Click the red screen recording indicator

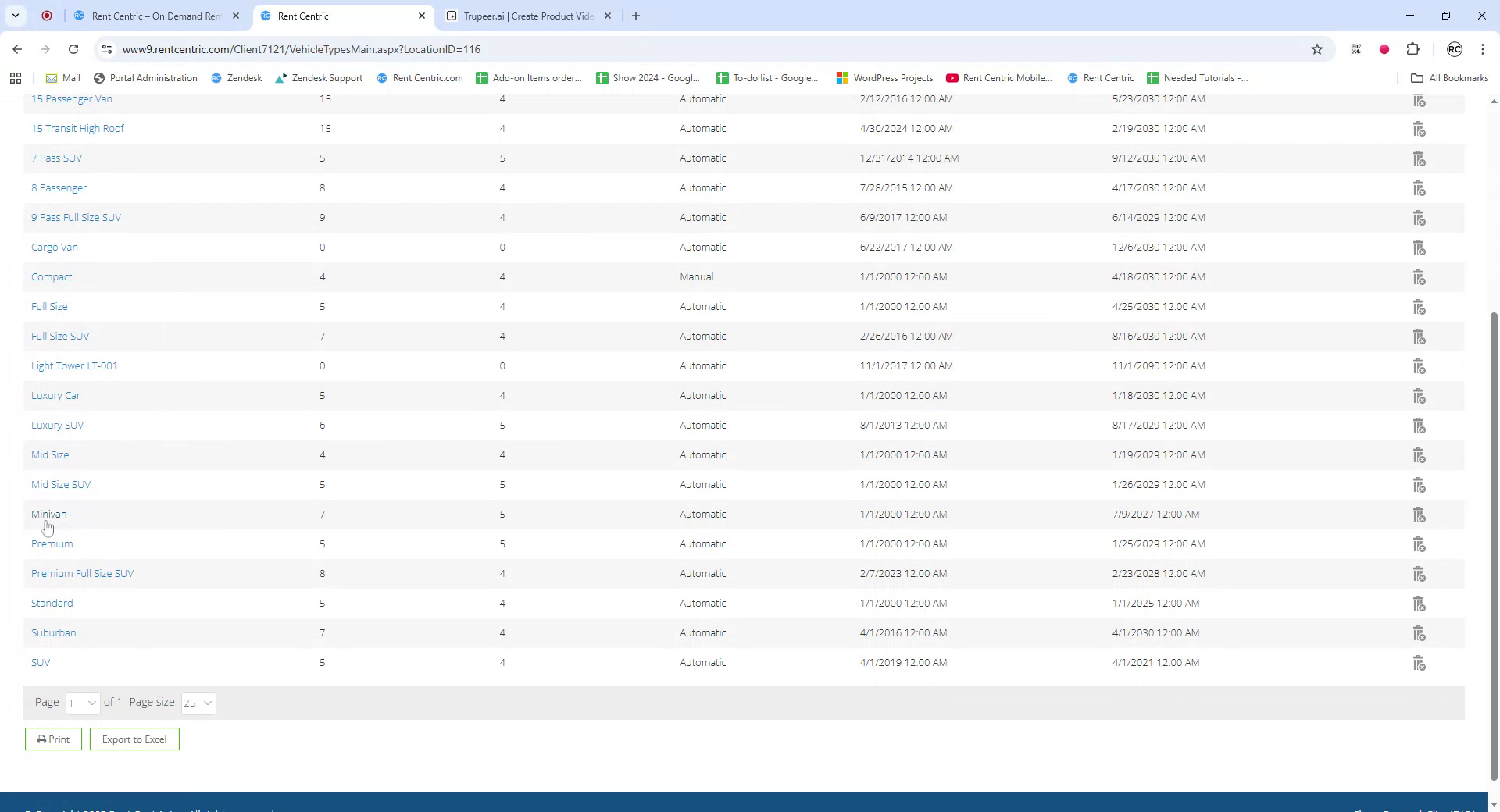[1384, 48]
